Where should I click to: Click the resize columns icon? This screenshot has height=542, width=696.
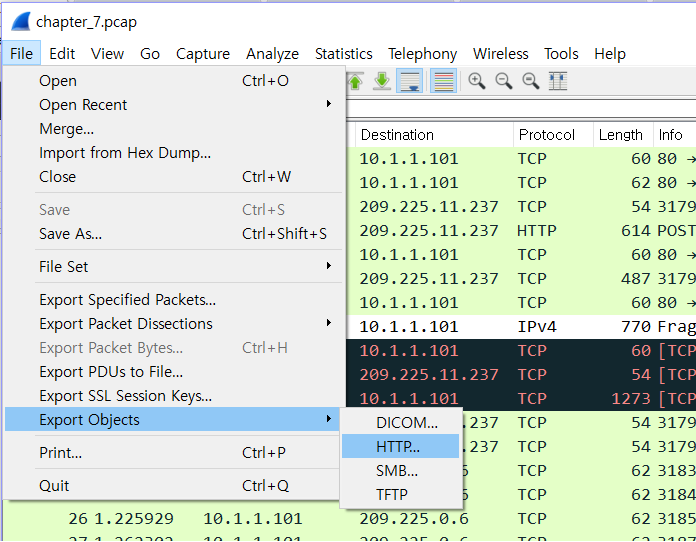[558, 81]
